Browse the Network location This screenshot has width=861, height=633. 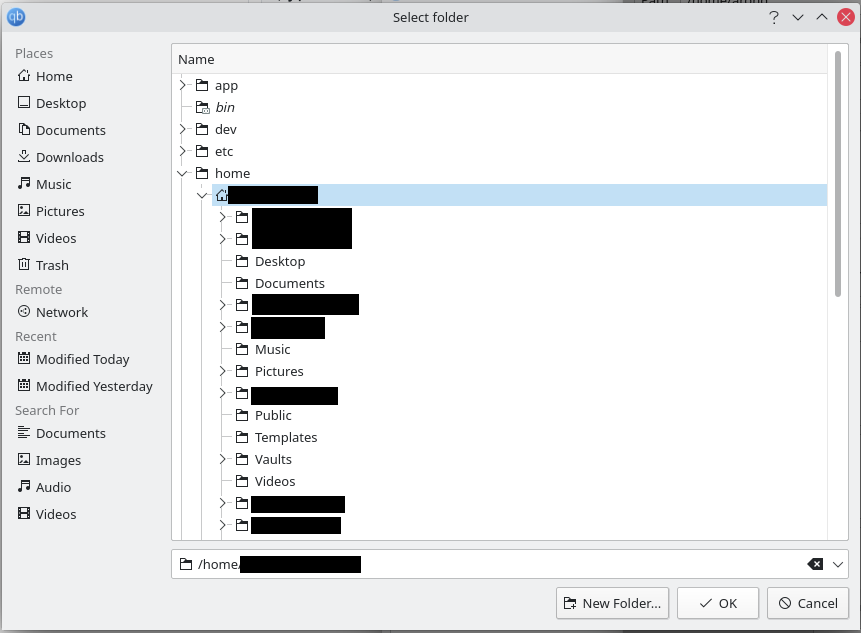tap(60, 312)
